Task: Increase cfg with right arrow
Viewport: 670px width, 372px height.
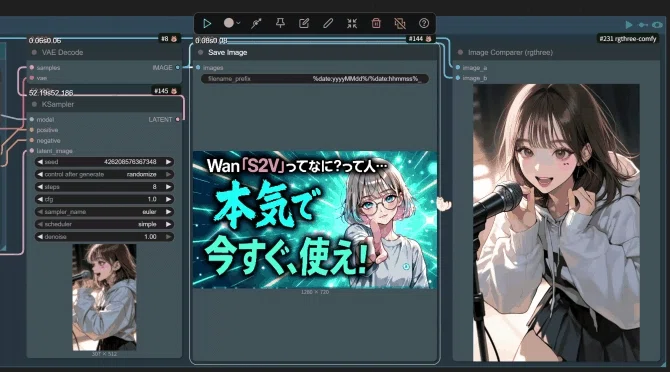Action: [169, 199]
